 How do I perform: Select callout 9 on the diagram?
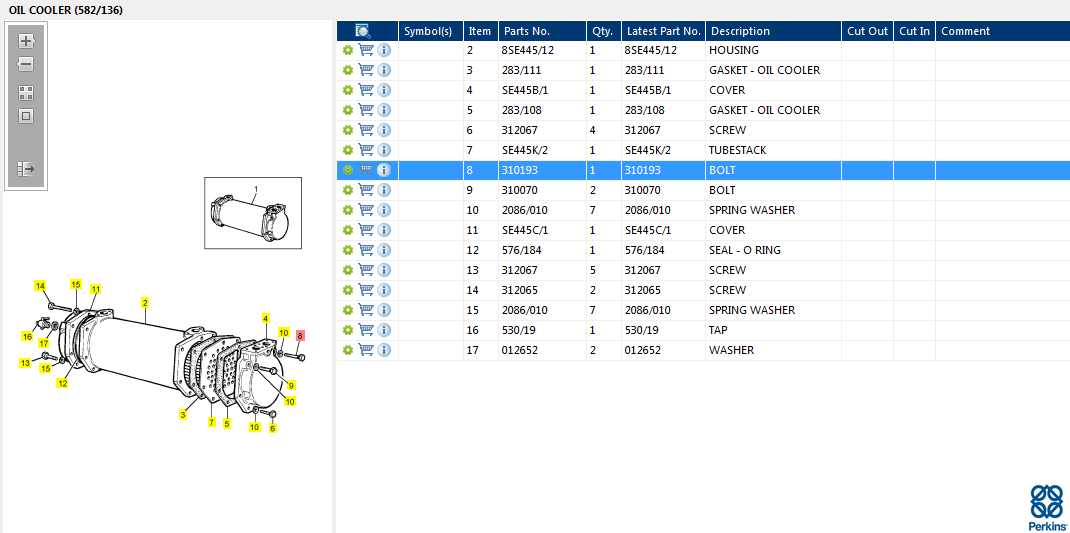point(291,385)
